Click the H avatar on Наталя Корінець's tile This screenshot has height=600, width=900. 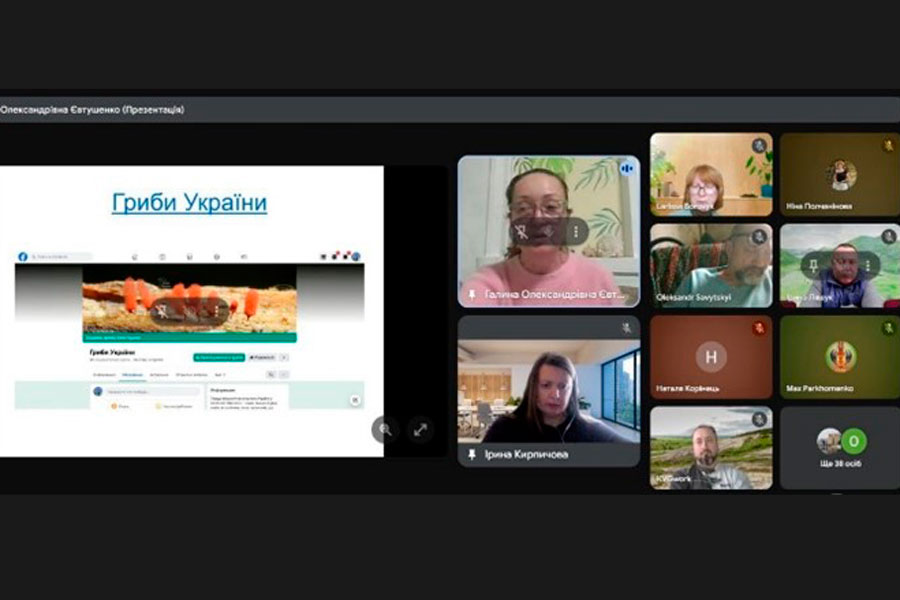point(711,357)
